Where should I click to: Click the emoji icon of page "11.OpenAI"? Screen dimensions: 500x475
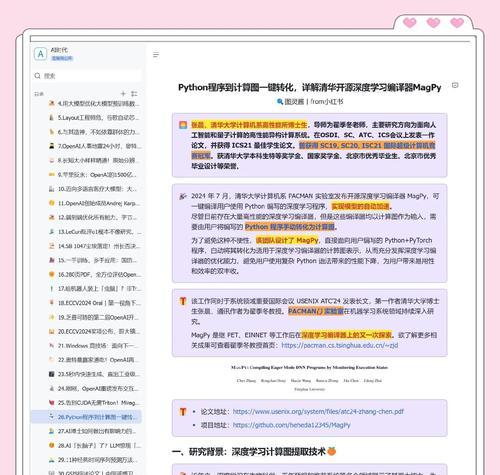52,203
